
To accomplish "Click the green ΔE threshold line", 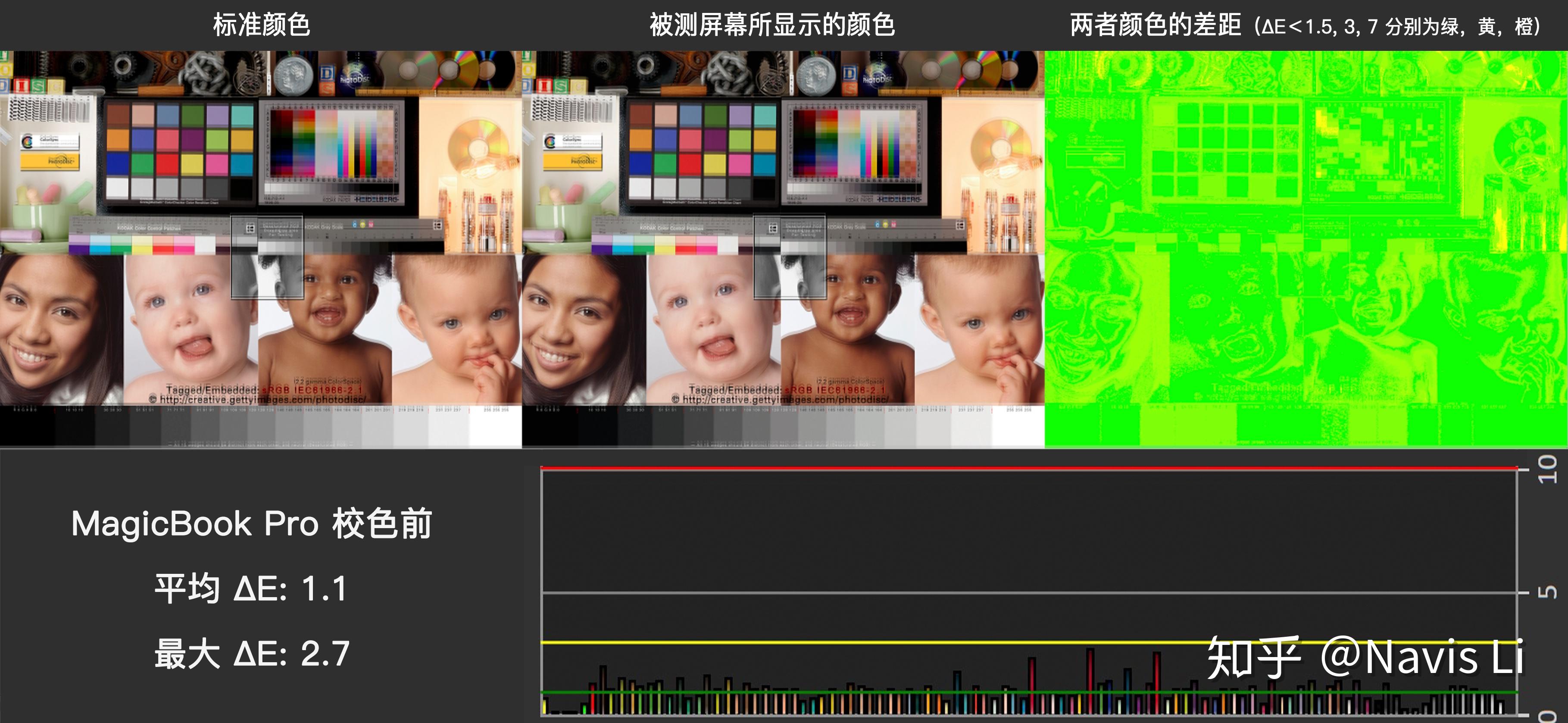I will 1029,692.
